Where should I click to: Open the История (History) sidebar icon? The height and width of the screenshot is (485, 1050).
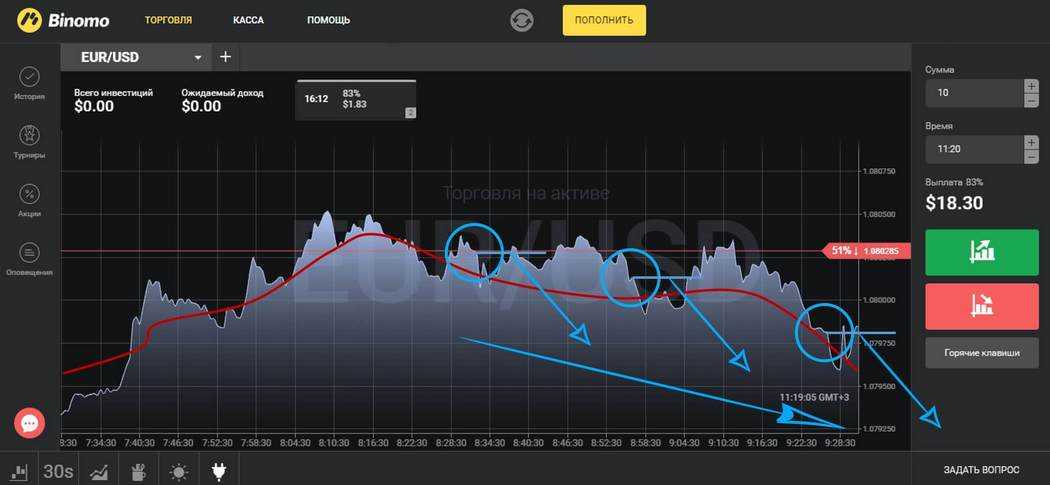(x=29, y=77)
